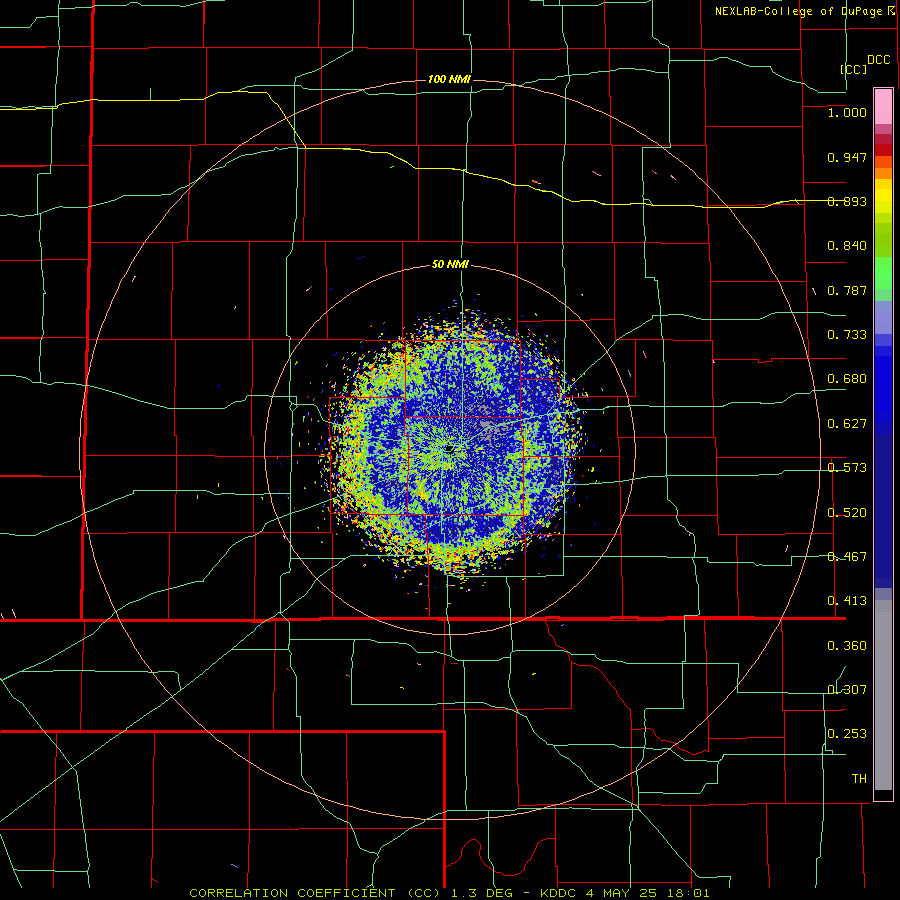Click the DCC label above the color scale
This screenshot has height=900, width=900.
878,60
